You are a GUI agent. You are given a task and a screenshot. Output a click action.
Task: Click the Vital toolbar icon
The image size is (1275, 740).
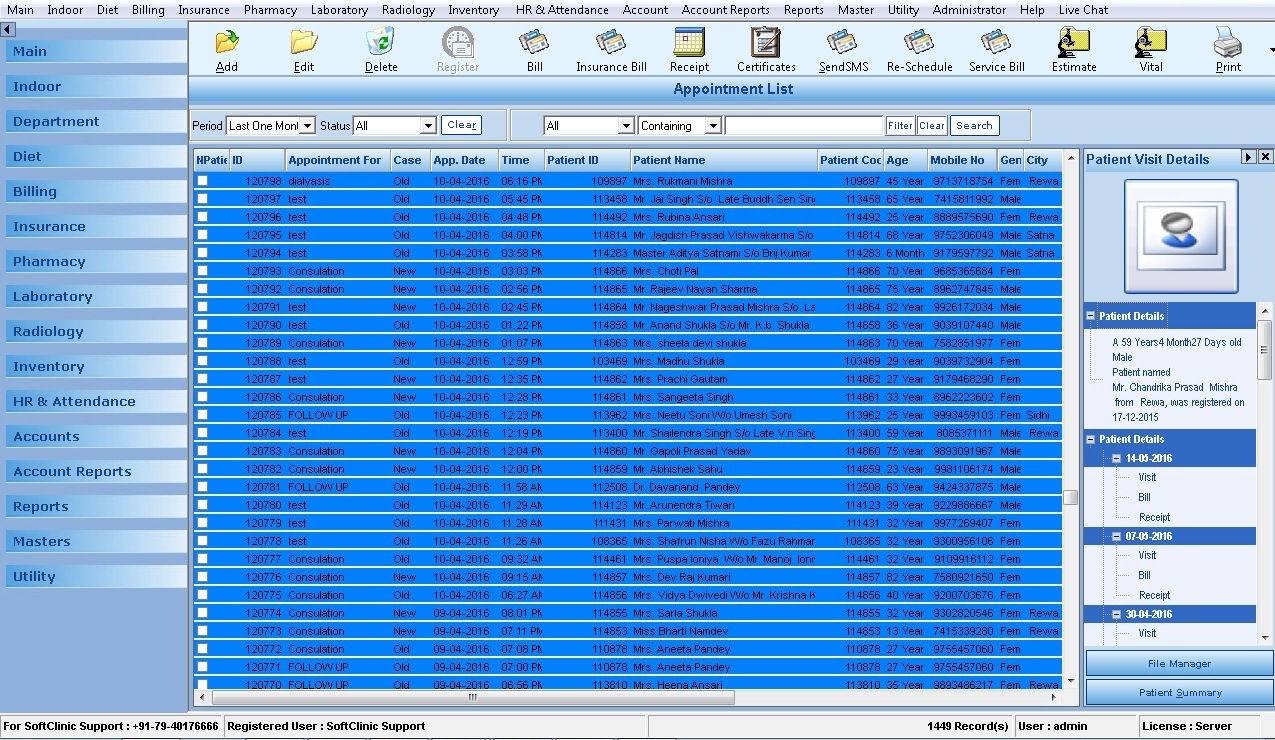(1151, 44)
